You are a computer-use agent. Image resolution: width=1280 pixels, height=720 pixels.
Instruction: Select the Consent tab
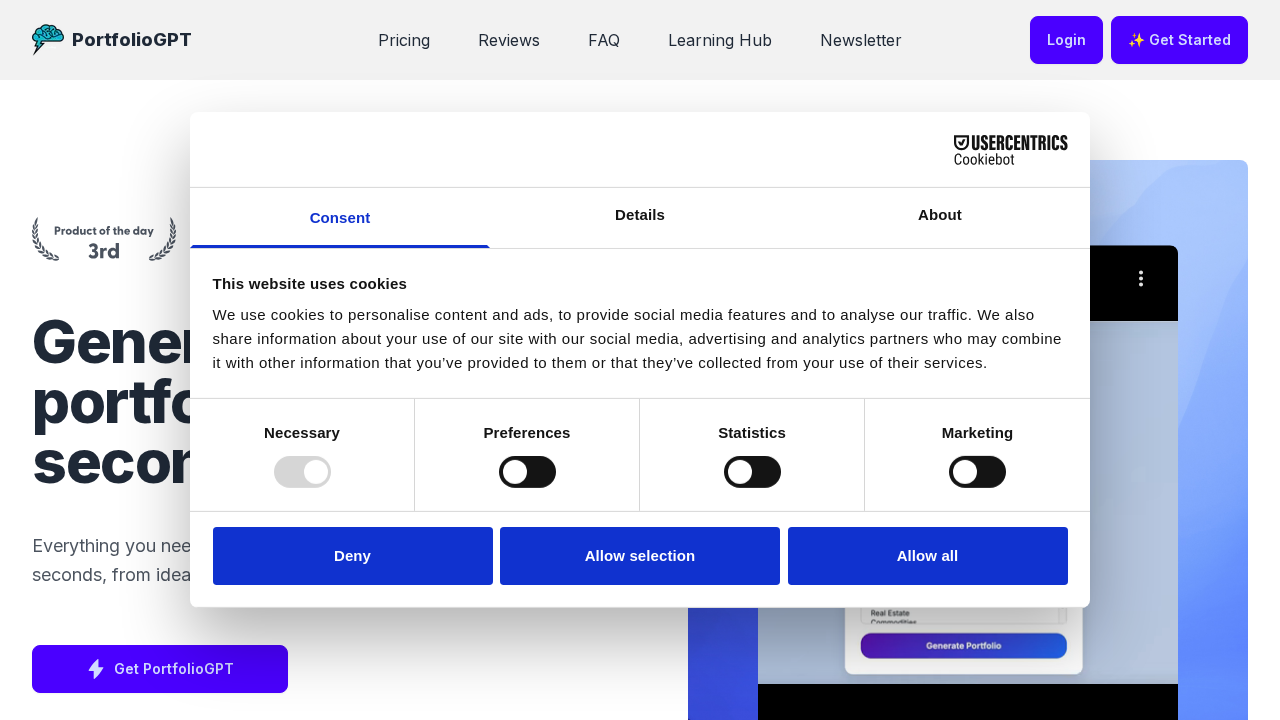[x=340, y=218]
